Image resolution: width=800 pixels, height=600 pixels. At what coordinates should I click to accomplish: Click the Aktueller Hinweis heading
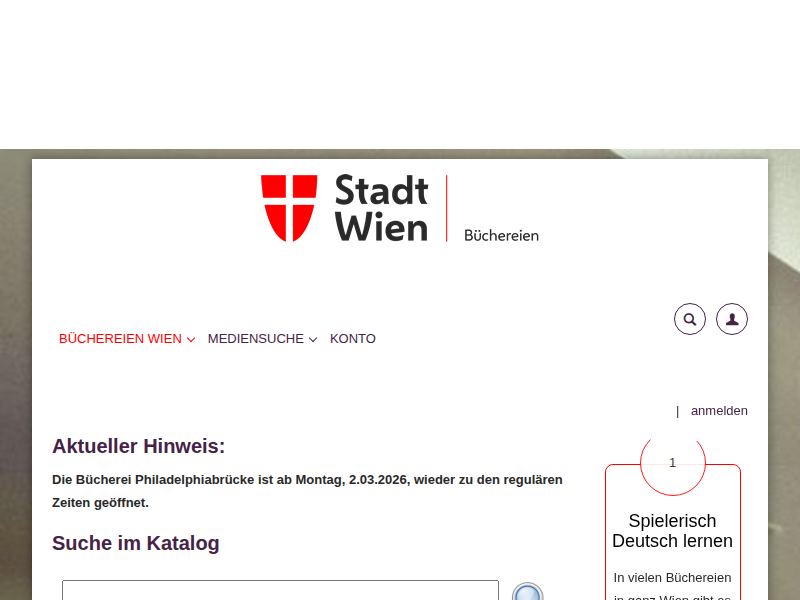(x=139, y=447)
